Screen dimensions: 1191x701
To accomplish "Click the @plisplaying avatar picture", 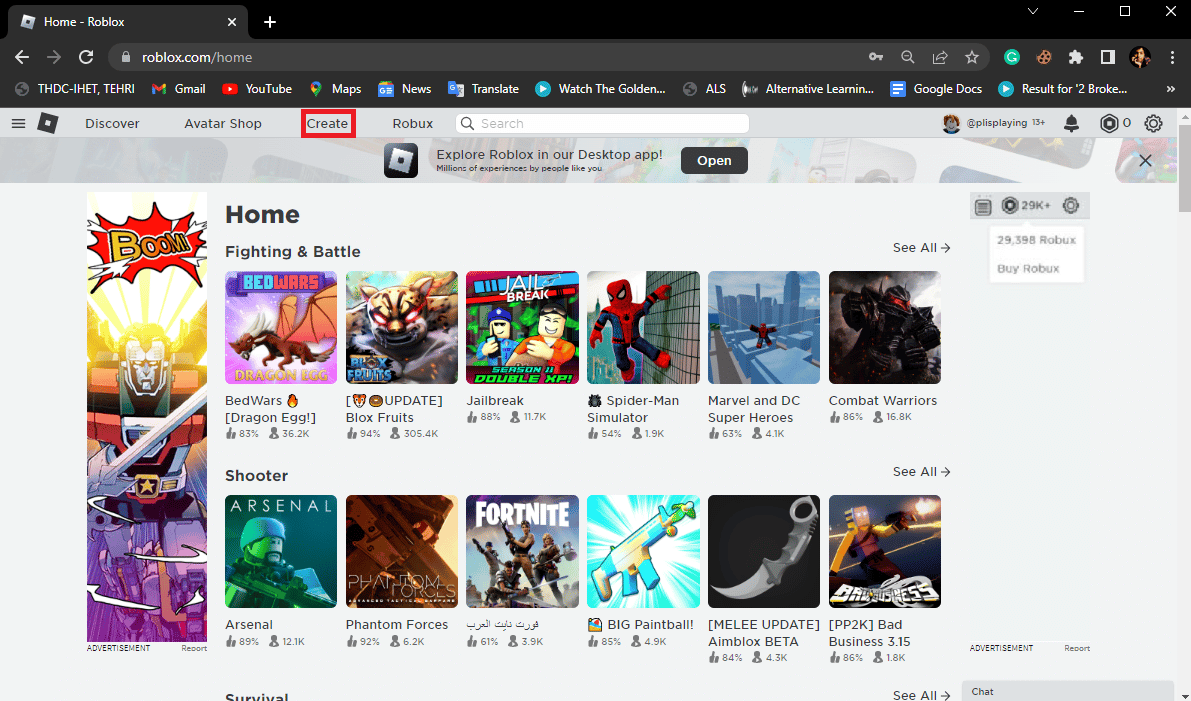I will [950, 123].
